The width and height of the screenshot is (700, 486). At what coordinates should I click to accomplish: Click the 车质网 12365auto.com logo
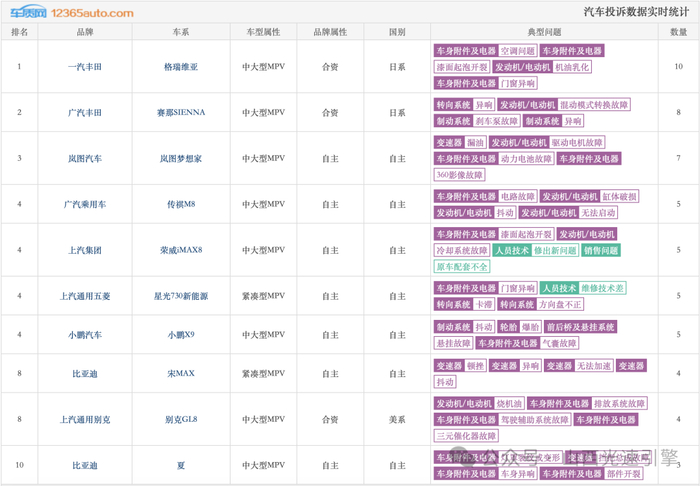72,12
